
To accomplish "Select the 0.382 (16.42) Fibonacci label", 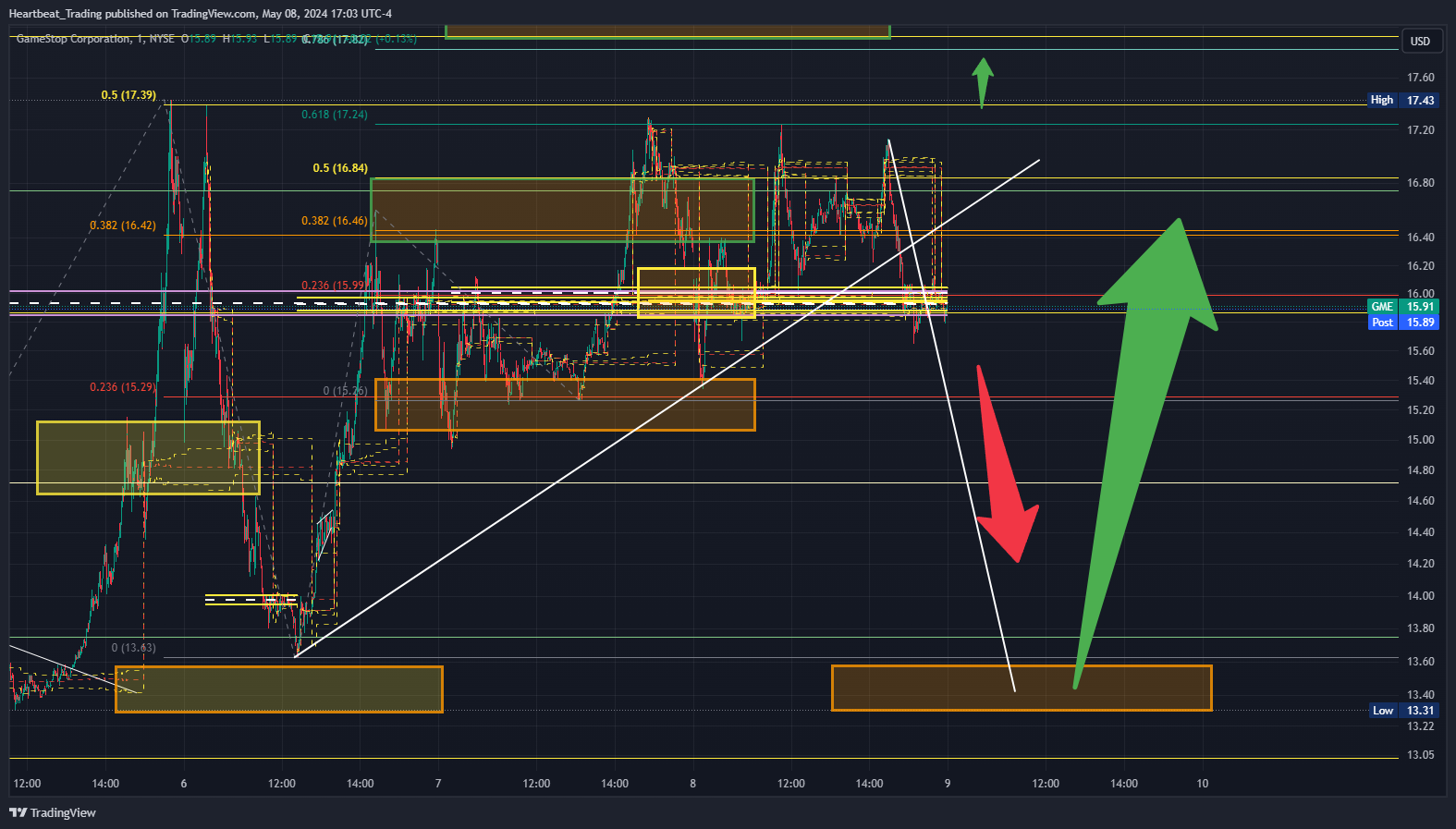I will (123, 226).
